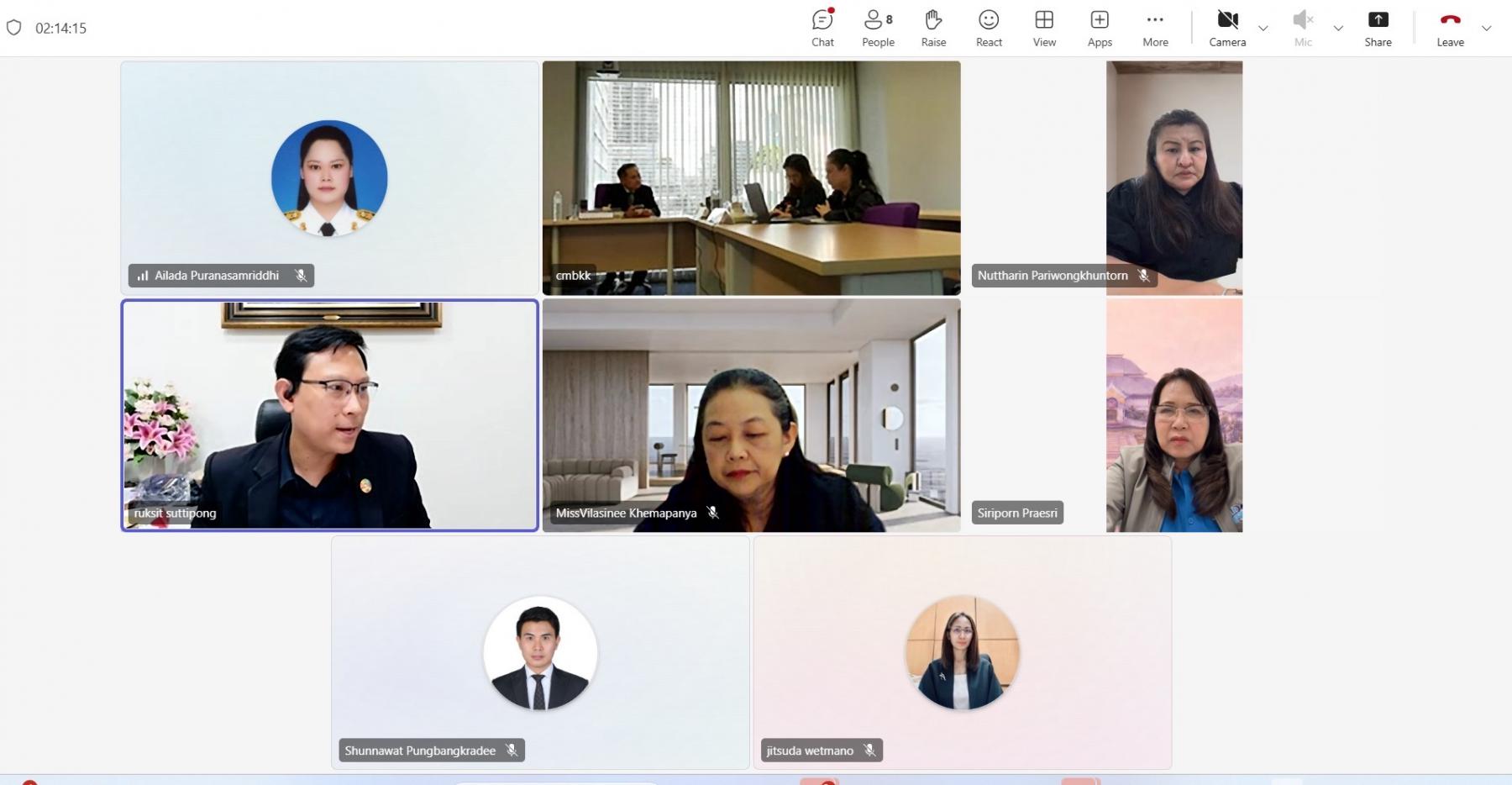Click the ruksit suttipong active speaker tile
The width and height of the screenshot is (1512, 785).
click(x=330, y=415)
